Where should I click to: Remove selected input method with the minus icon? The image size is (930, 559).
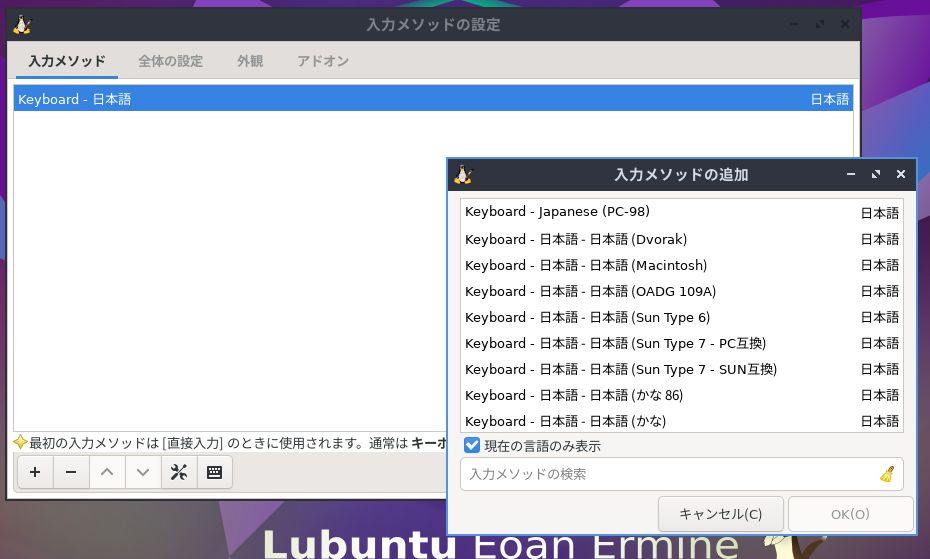click(71, 472)
